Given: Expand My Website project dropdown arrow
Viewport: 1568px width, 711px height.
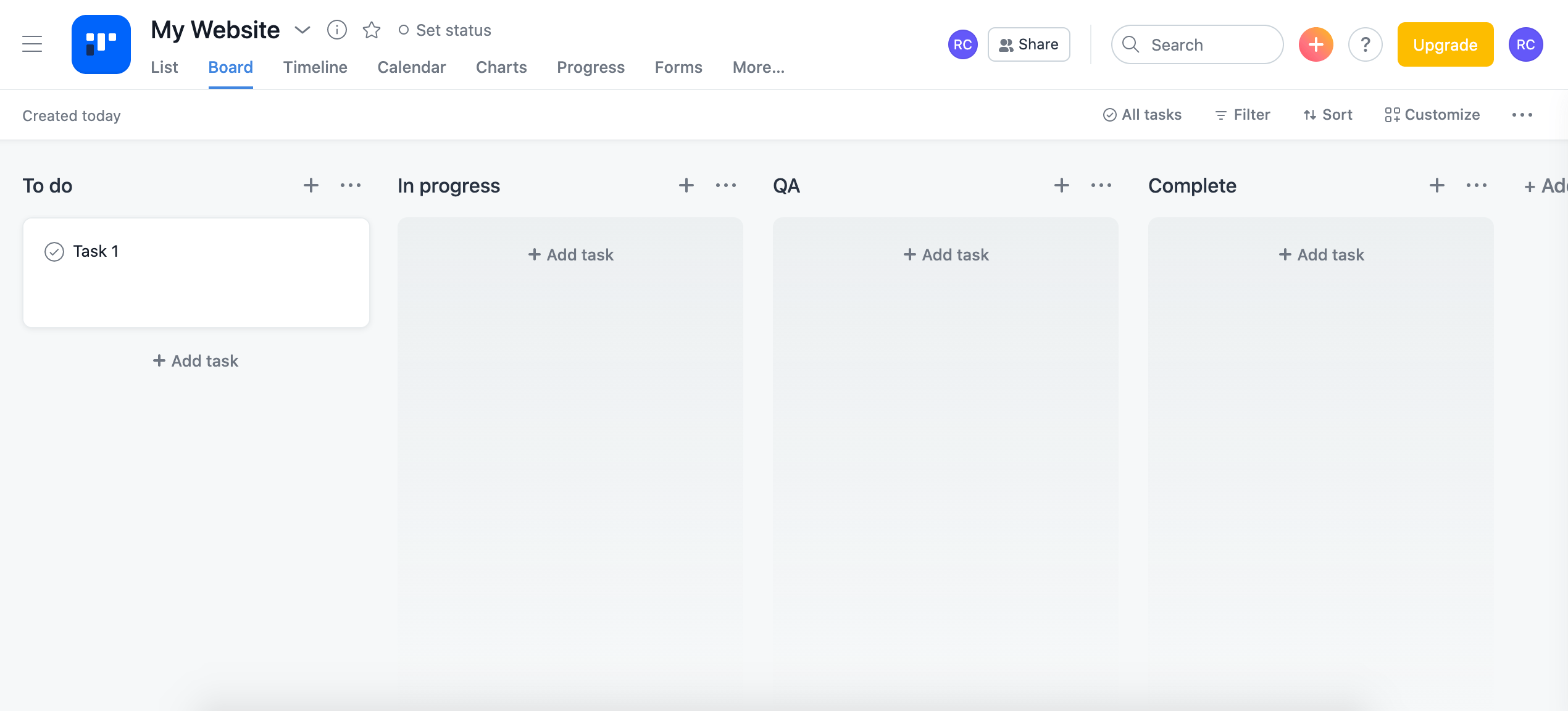Looking at the screenshot, I should (x=302, y=30).
